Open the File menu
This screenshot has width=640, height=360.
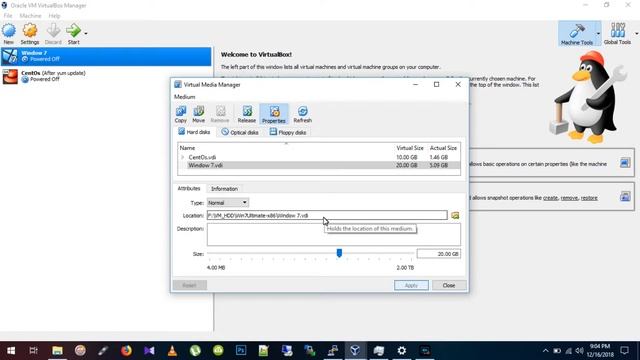8,16
